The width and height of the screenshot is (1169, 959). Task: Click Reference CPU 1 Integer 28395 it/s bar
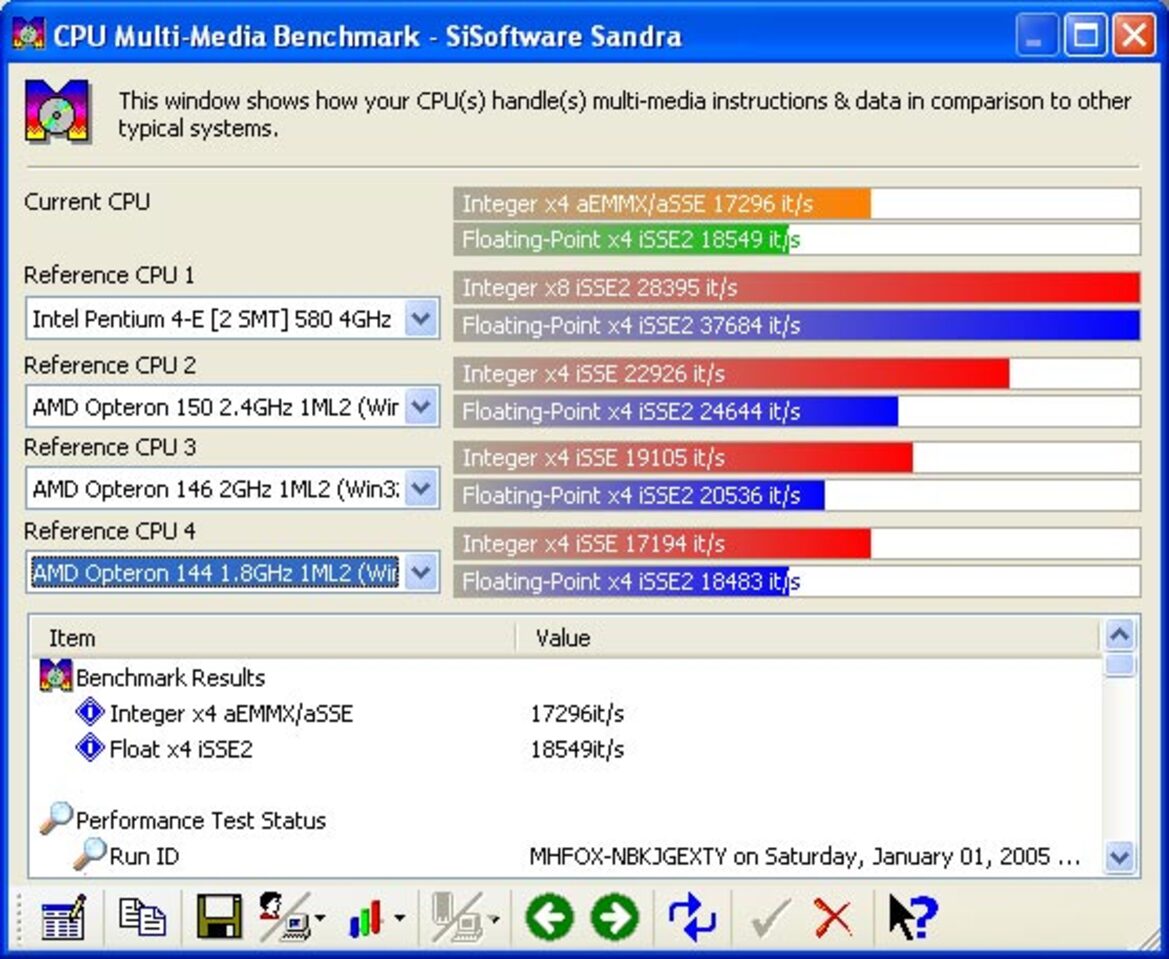(x=797, y=287)
